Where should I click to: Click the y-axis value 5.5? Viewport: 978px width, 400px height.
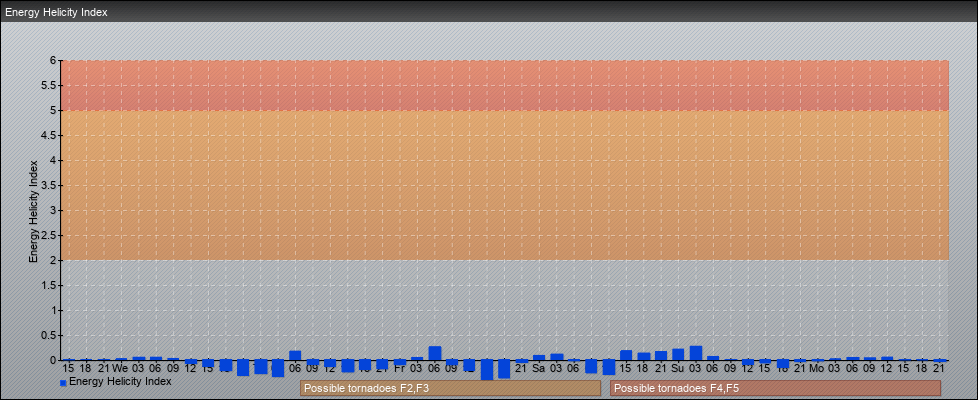(49, 85)
